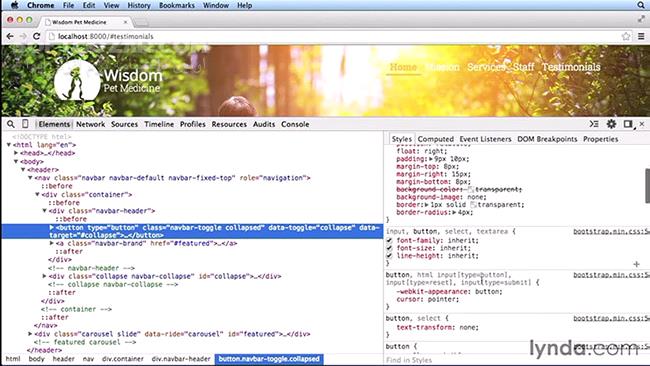Image resolution: width=650 pixels, height=366 pixels.
Task: Open DevTools settings gear
Action: coord(611,124)
